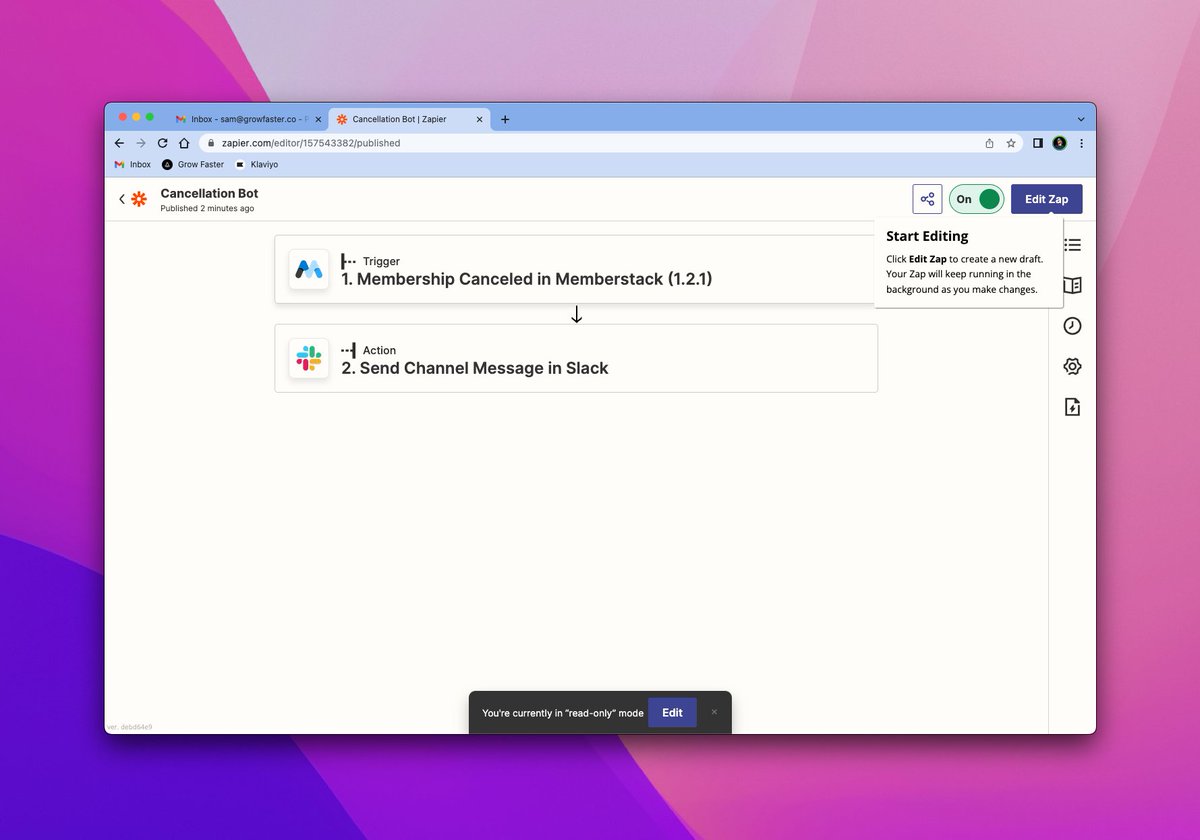Screen dimensions: 1200x840
Task: Click the Trigger label text
Action: [x=381, y=261]
